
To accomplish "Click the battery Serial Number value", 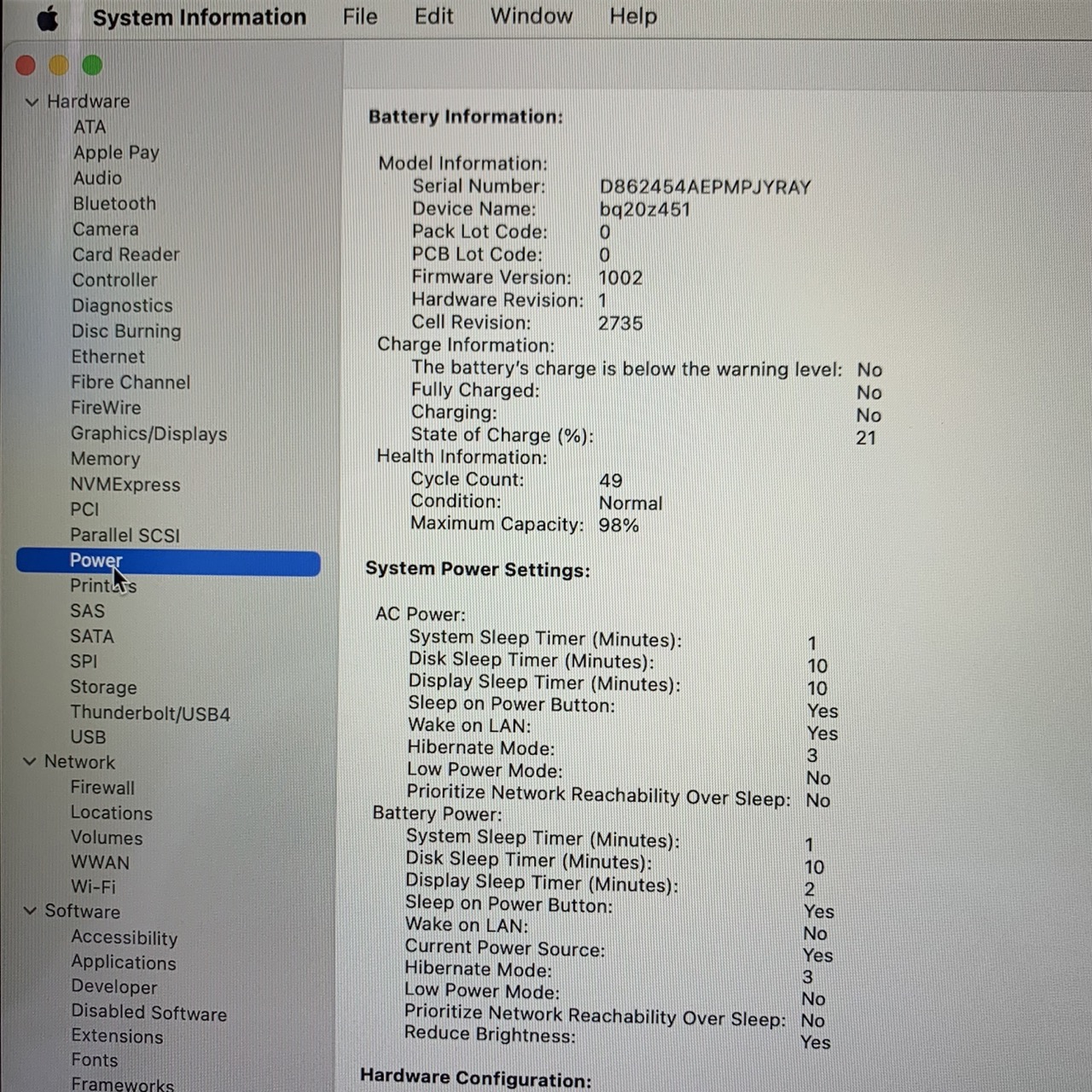I will coord(705,188).
